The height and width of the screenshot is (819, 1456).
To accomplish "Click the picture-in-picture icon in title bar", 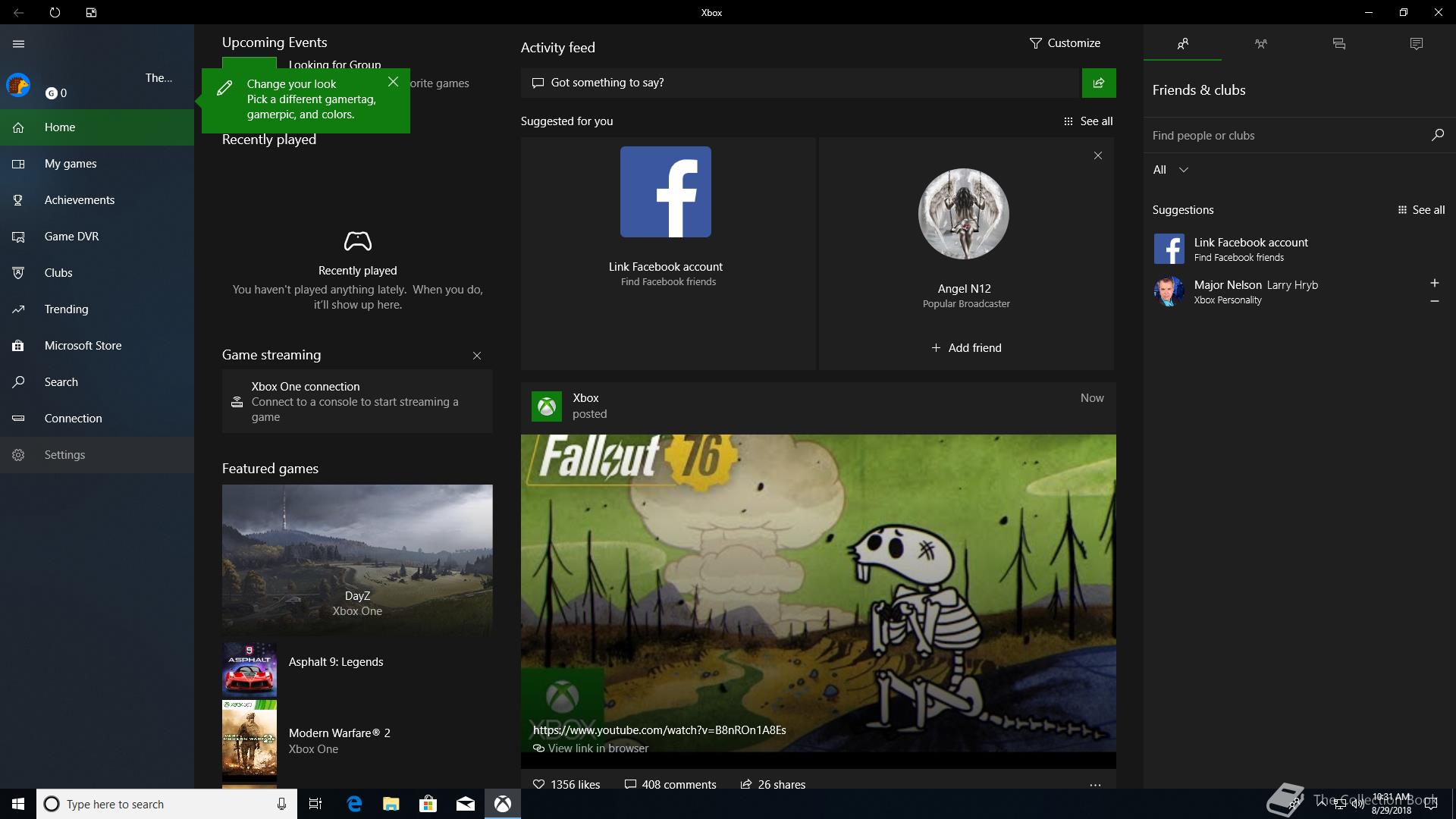I will (x=91, y=13).
